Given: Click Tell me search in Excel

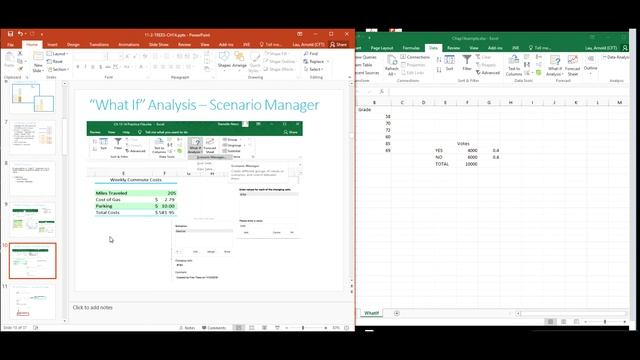Looking at the screenshot, I should (x=540, y=48).
